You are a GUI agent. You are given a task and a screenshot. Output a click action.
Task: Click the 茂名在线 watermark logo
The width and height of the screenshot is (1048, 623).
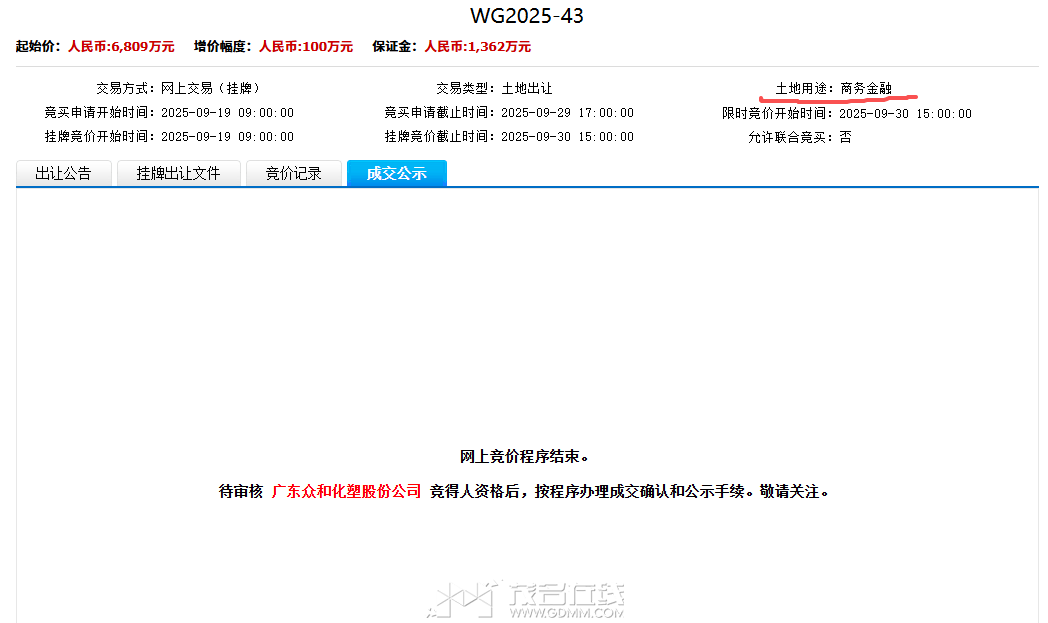click(x=526, y=598)
